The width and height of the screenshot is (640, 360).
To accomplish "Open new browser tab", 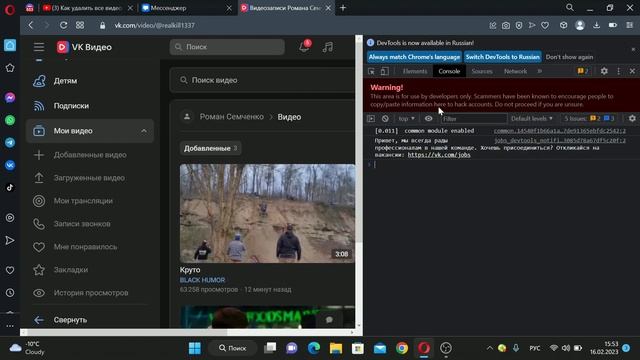I will [x=343, y=8].
